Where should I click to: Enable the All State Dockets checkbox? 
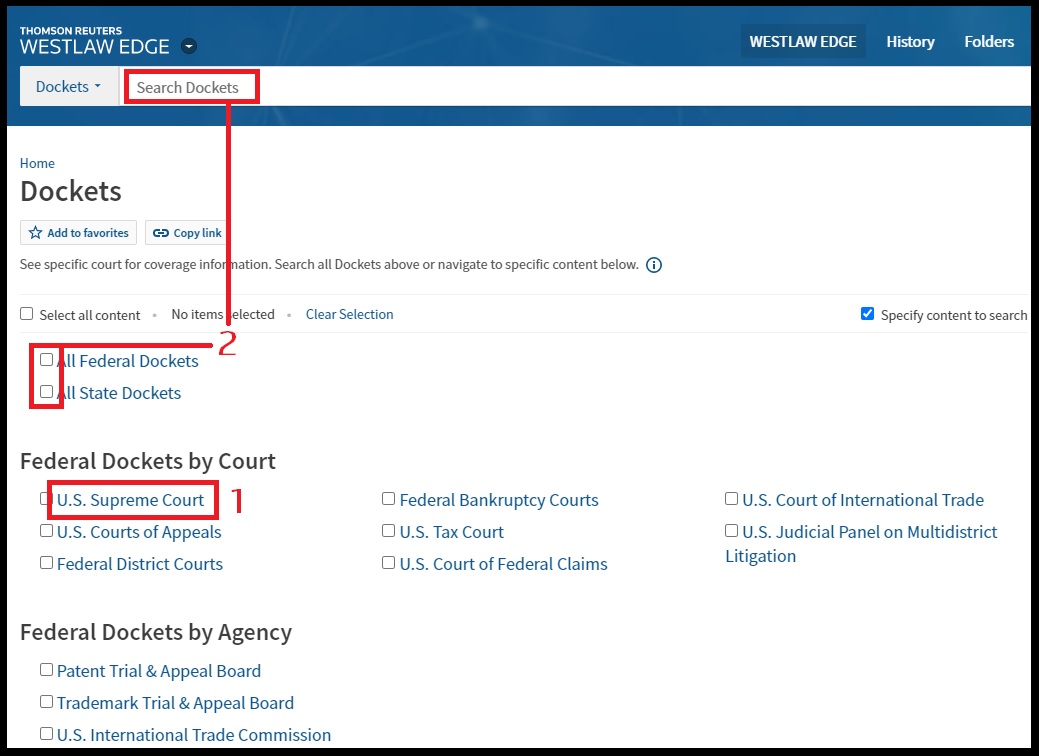pyautogui.click(x=47, y=392)
